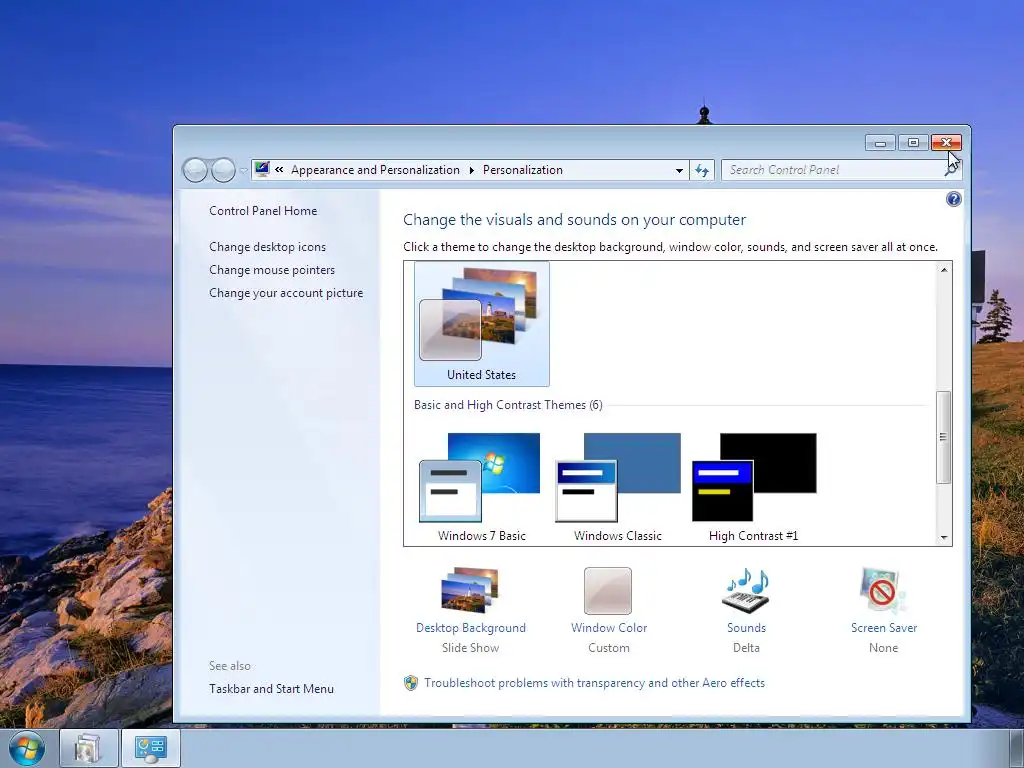Expand arrow after Appearance and Personalization
This screenshot has height=768, width=1024.
472,170
